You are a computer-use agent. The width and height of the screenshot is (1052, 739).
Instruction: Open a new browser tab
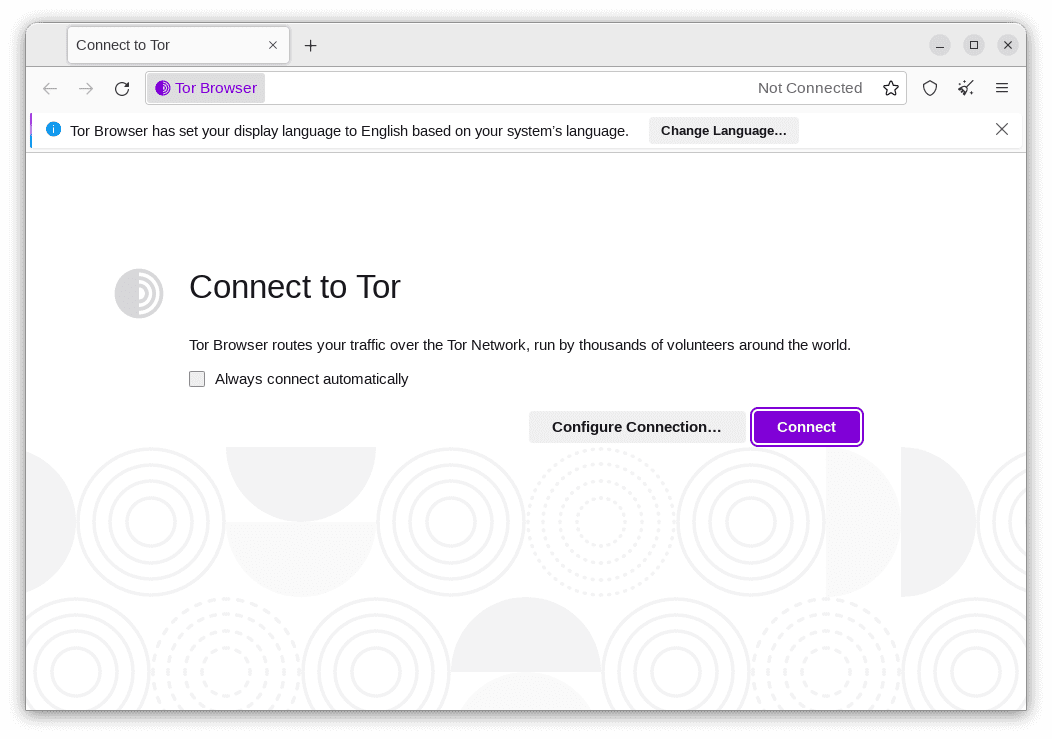click(x=310, y=45)
